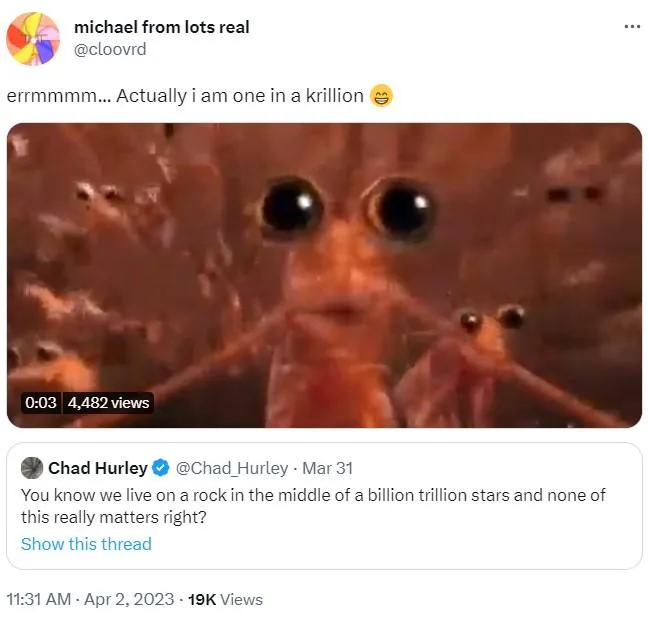Click the 4,482 views video counter
Image resolution: width=649 pixels, height=621 pixels.
pos(108,403)
